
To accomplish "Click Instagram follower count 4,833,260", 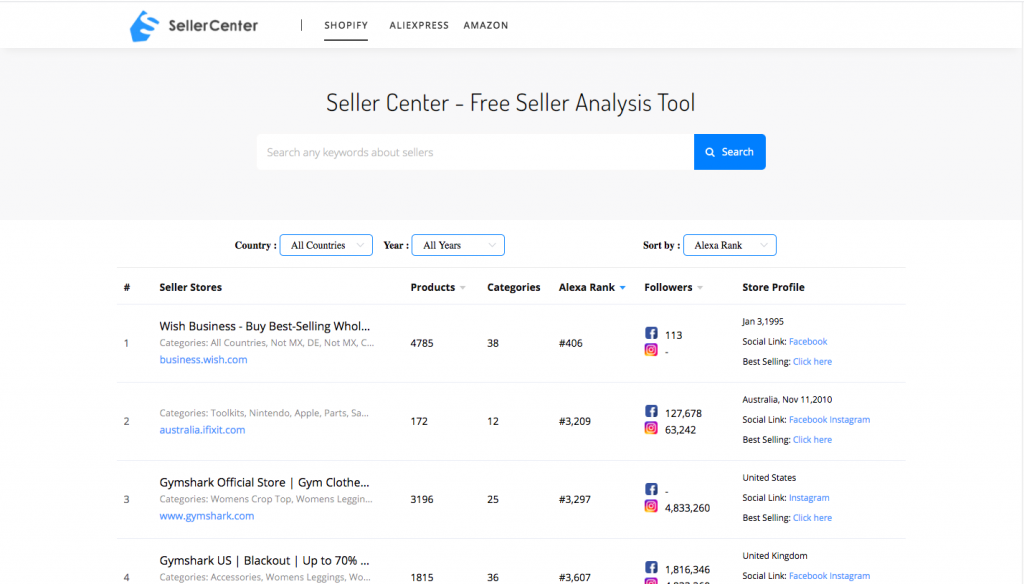I will [687, 508].
